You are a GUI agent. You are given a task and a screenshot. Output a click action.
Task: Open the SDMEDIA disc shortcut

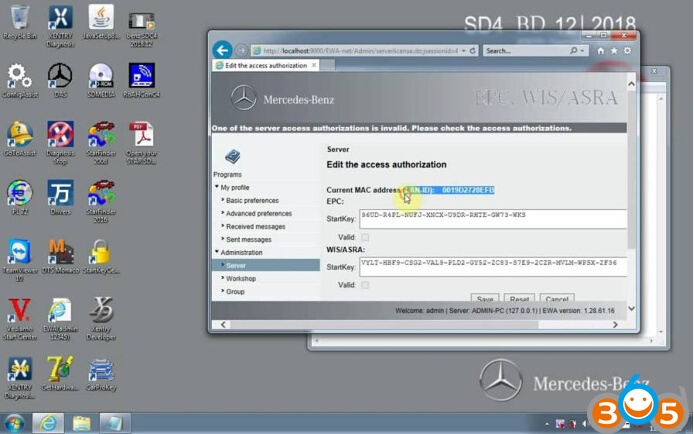tap(101, 81)
